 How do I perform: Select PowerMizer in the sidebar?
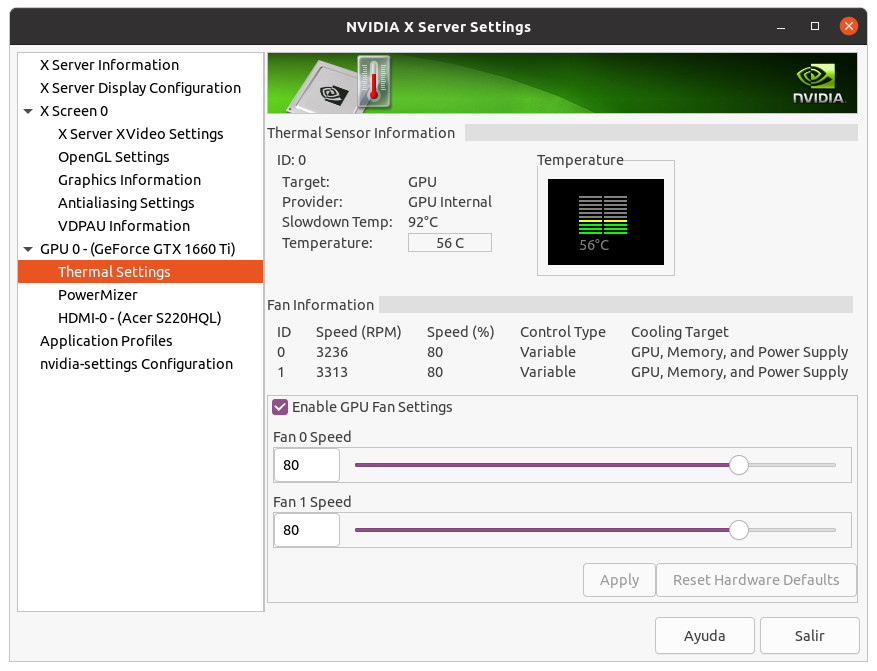point(98,295)
